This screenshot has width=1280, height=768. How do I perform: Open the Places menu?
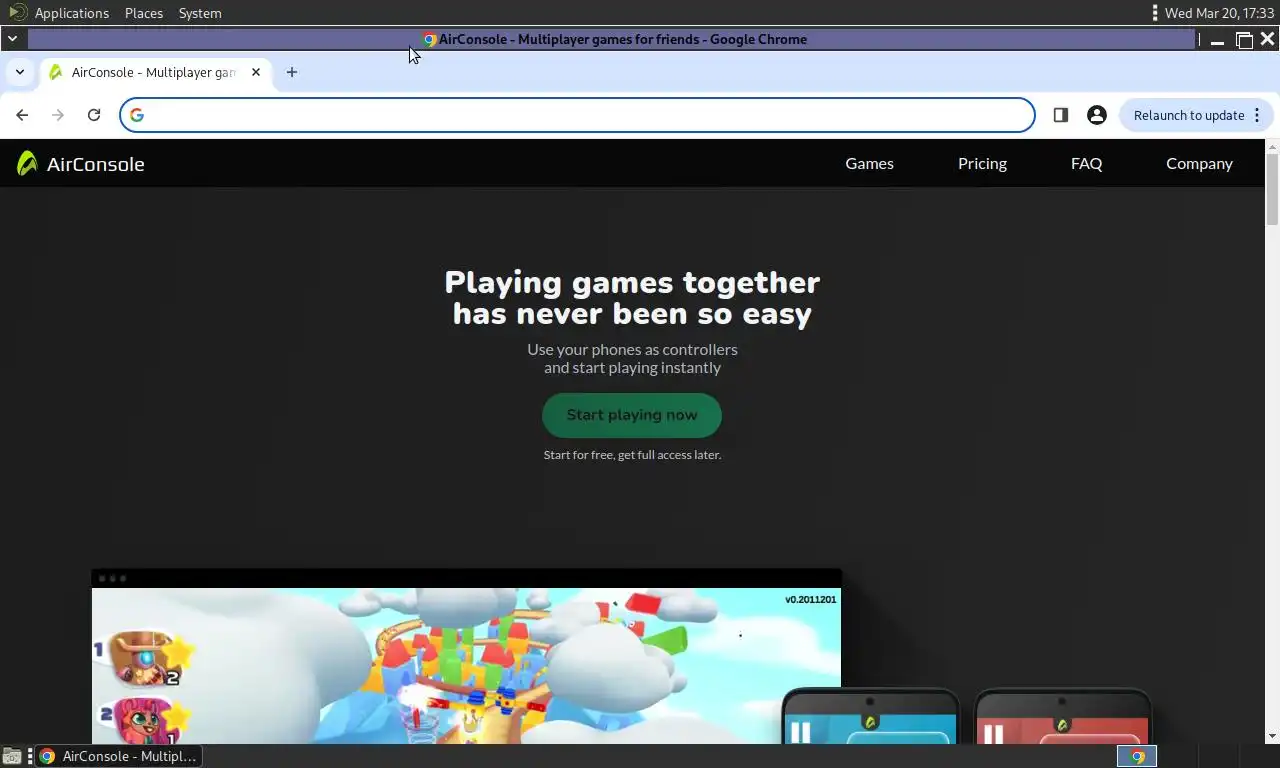tap(144, 13)
